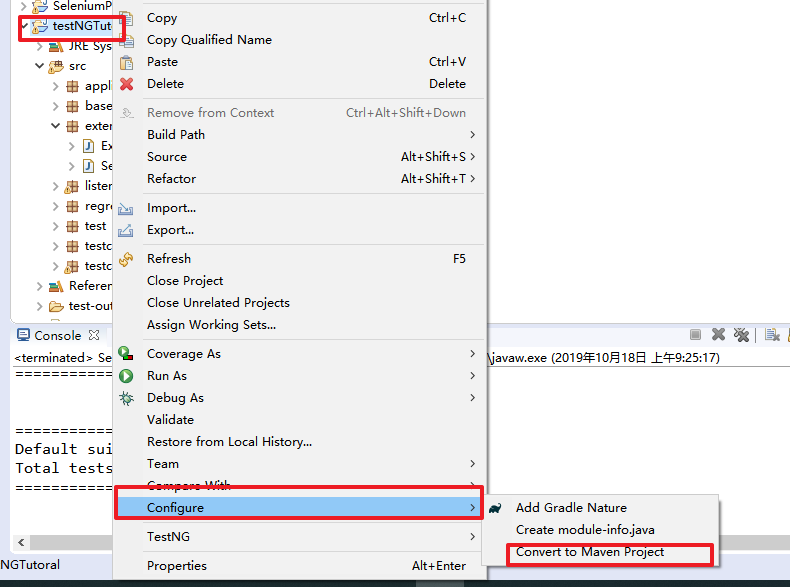The width and height of the screenshot is (790, 587).
Task: Click the red Delete X icon
Action: click(x=126, y=84)
